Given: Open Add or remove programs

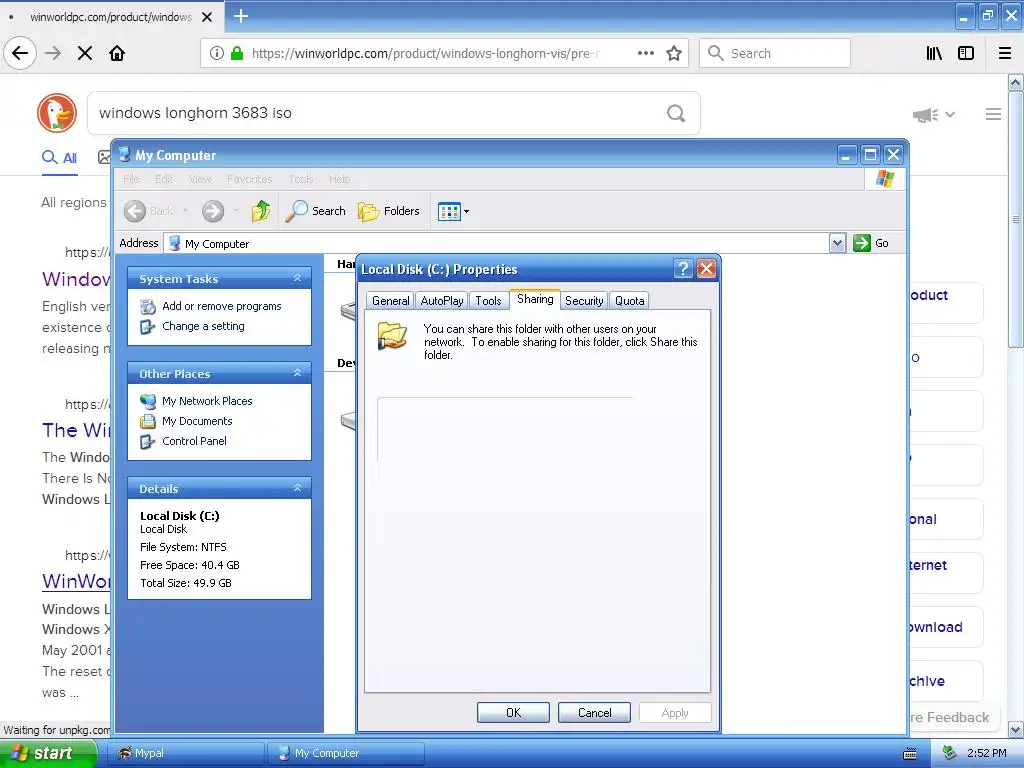Looking at the screenshot, I should 221,306.
